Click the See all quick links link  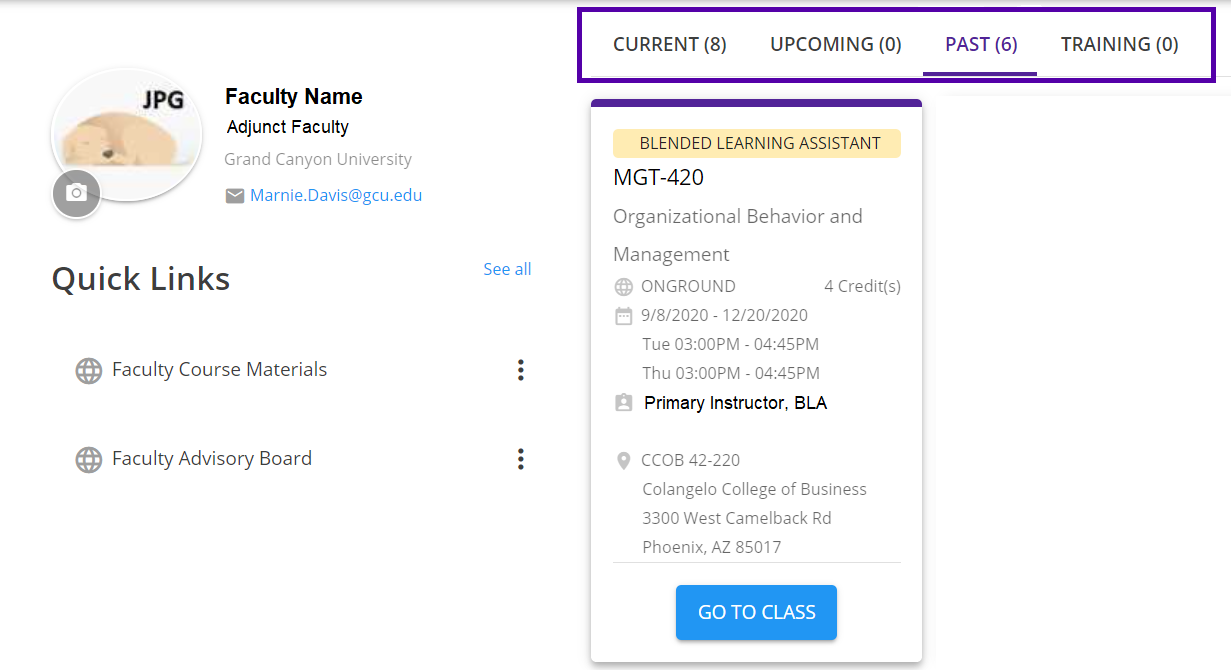pyautogui.click(x=507, y=269)
